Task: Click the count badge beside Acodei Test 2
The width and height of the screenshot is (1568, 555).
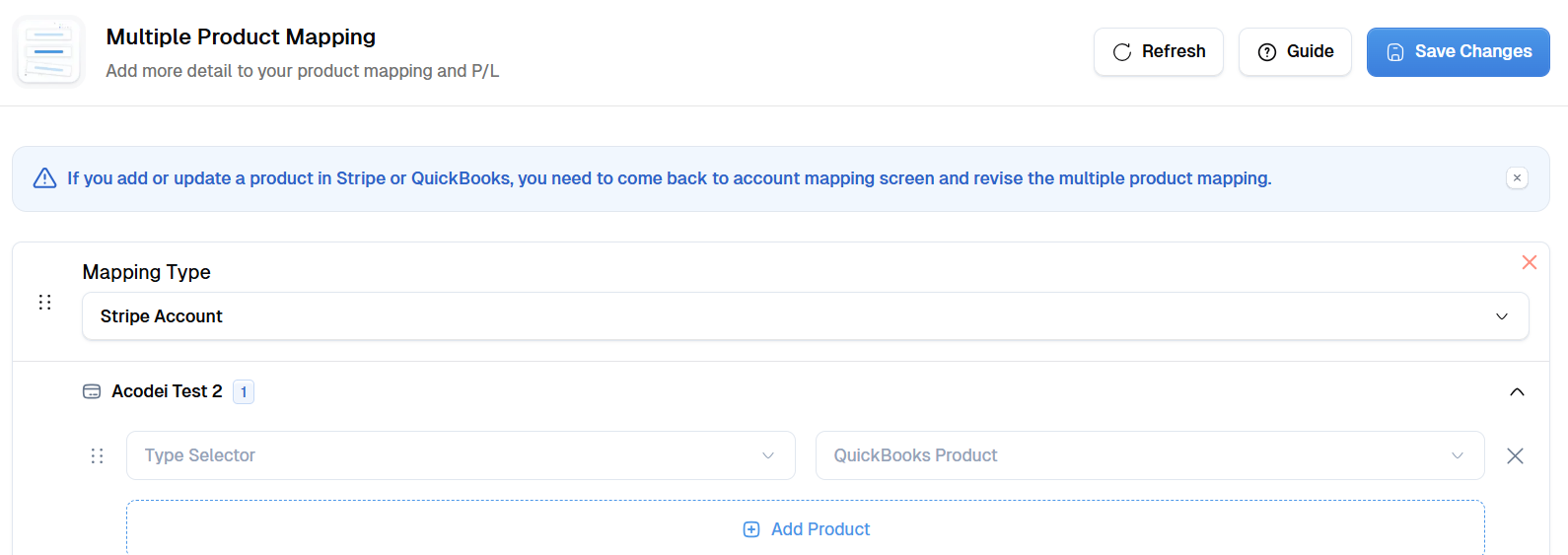Action: click(244, 391)
